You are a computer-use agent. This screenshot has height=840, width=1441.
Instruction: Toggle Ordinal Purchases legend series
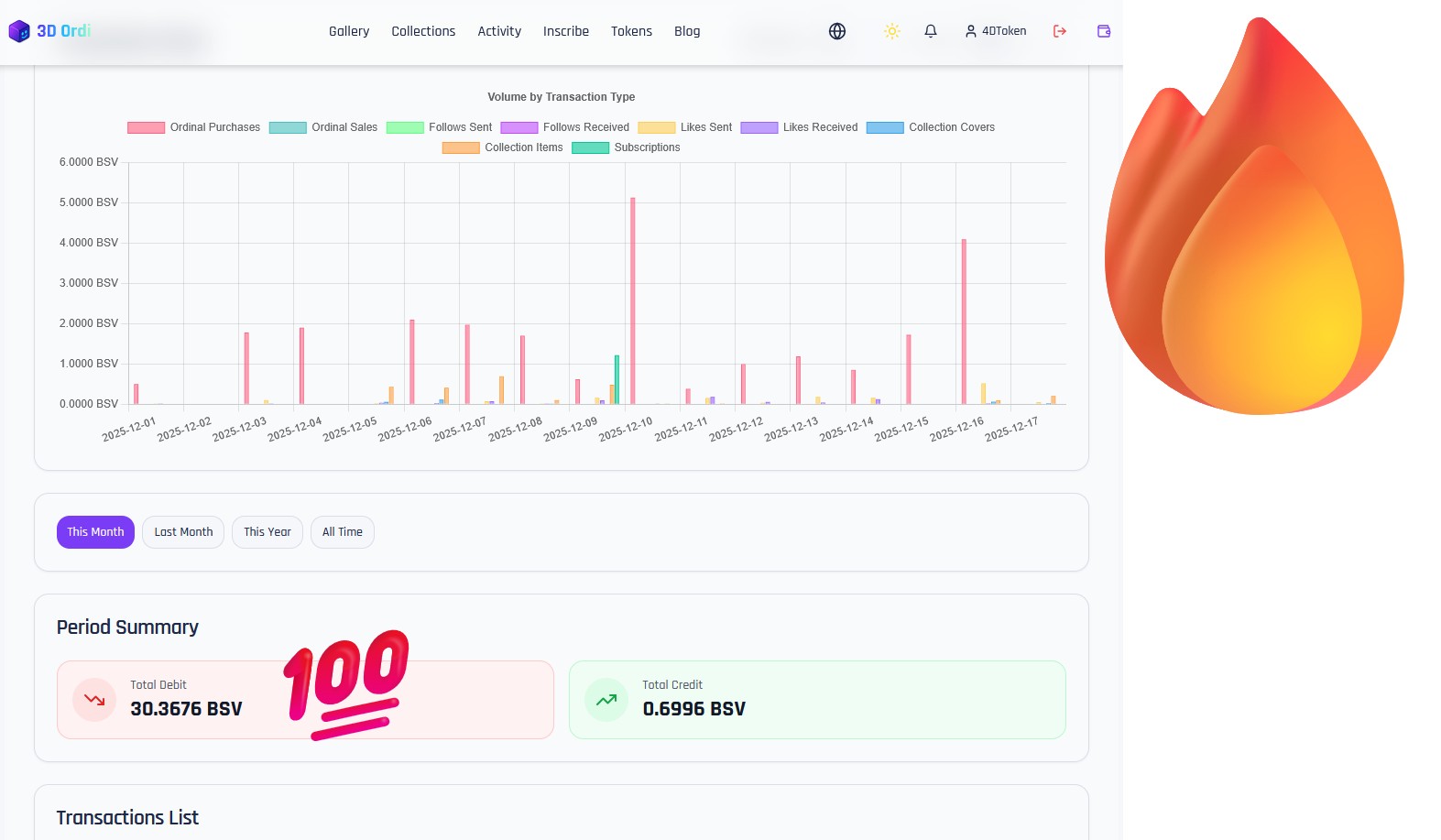click(x=194, y=127)
